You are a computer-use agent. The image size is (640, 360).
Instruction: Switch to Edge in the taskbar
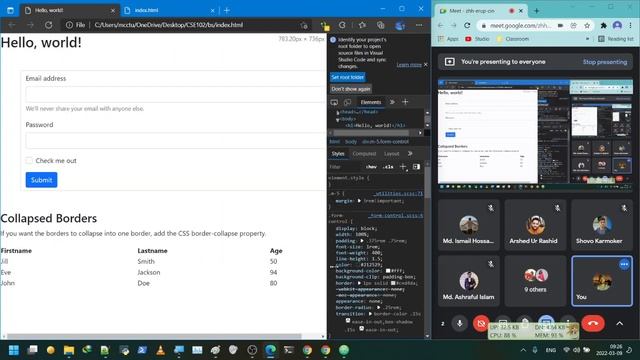tap(270, 350)
